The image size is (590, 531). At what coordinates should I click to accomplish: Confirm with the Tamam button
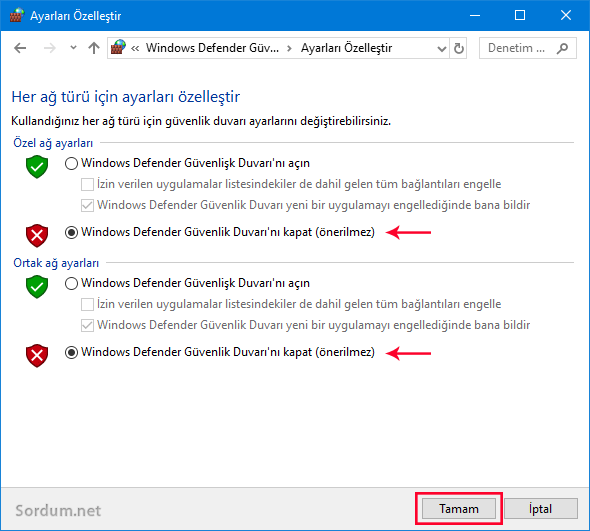459,508
